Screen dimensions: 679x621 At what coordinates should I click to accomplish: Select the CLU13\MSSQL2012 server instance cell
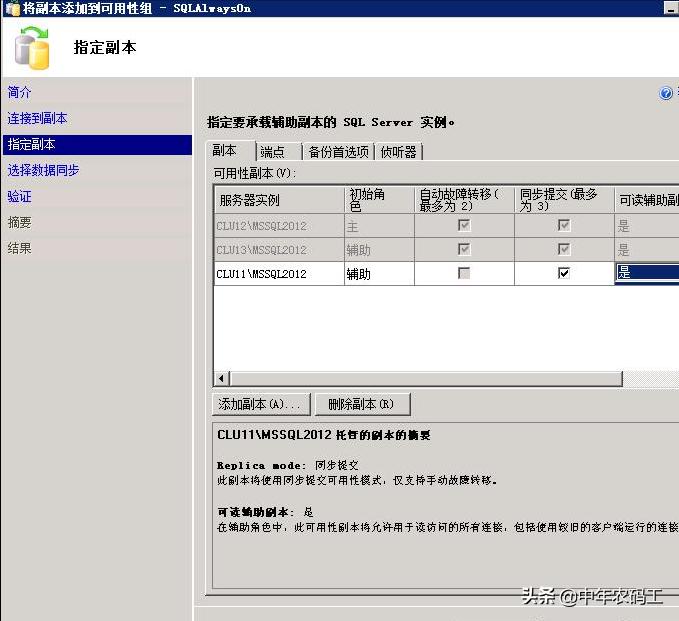[279, 249]
